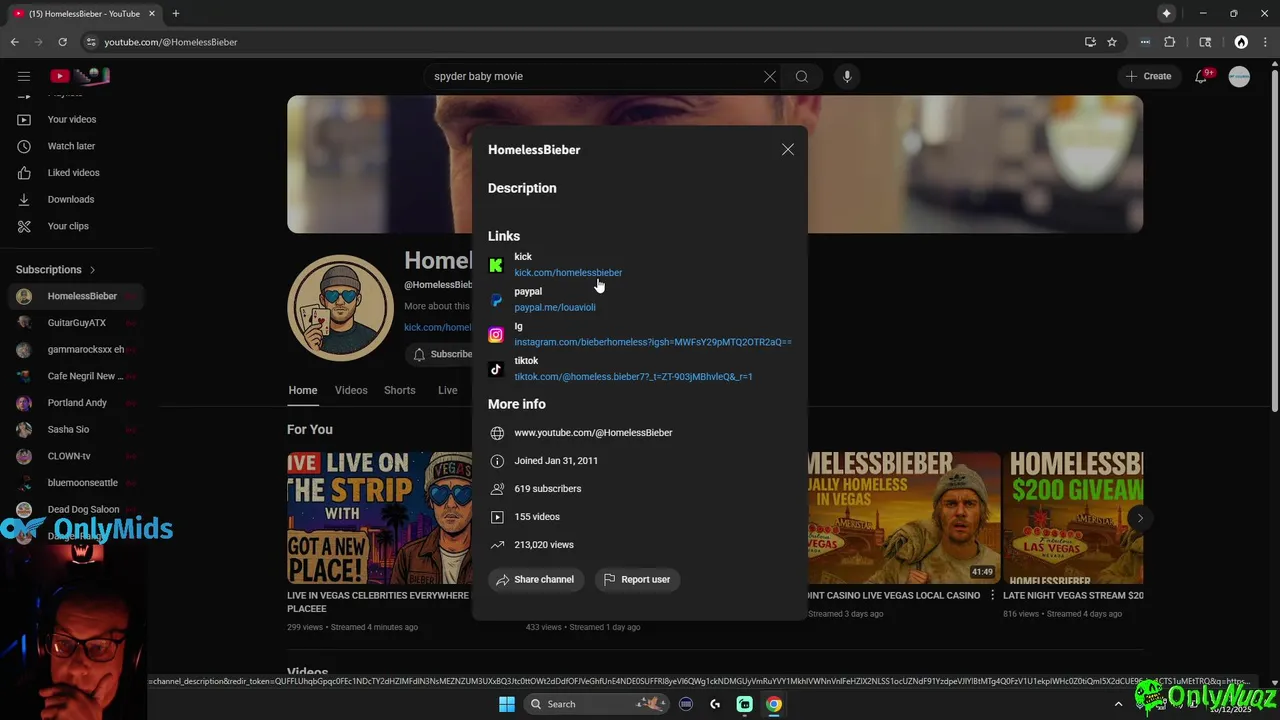Open the notifications bell
1280x720 pixels.
click(x=1203, y=76)
